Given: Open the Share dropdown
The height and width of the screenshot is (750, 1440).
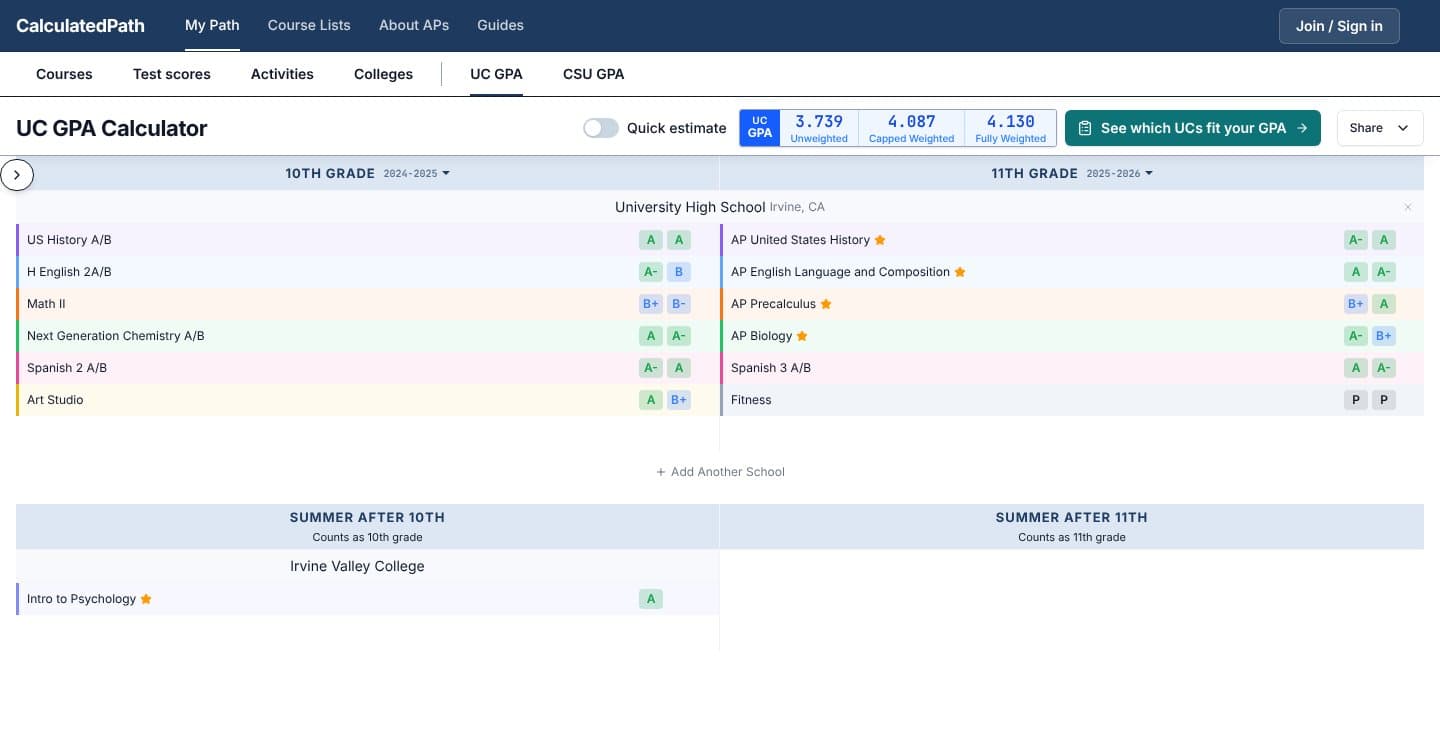Looking at the screenshot, I should 1380,128.
